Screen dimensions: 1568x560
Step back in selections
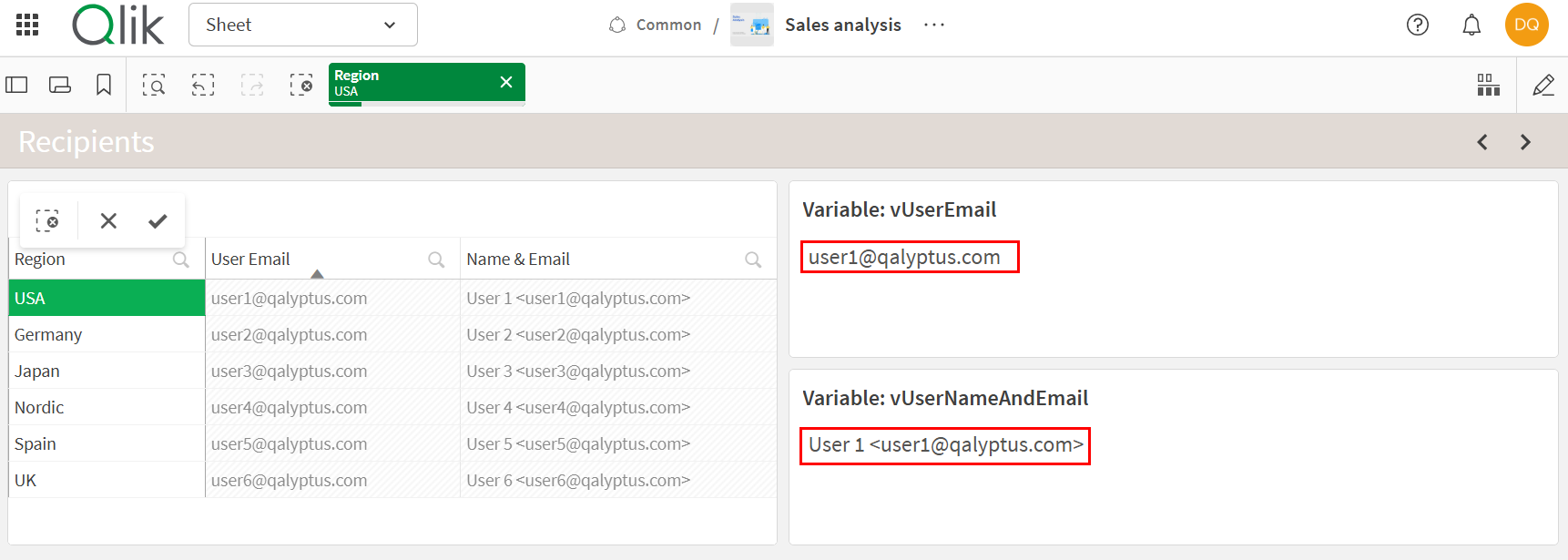[x=203, y=85]
